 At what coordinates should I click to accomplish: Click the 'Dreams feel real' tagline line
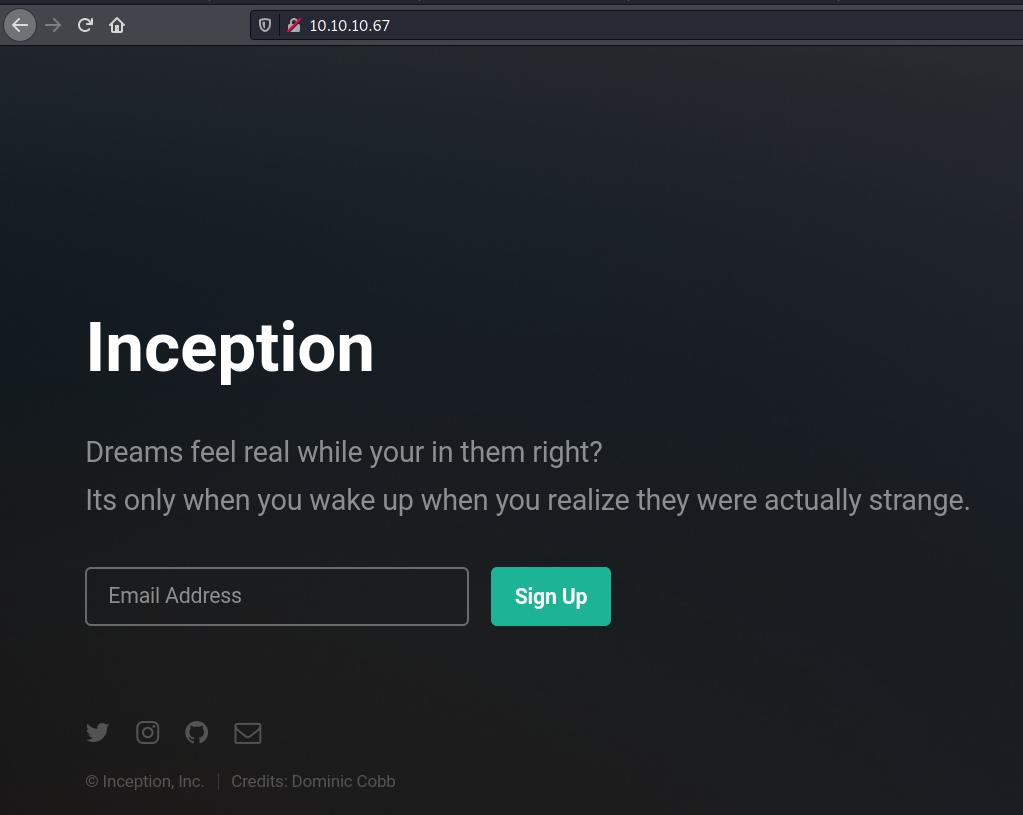pos(344,452)
